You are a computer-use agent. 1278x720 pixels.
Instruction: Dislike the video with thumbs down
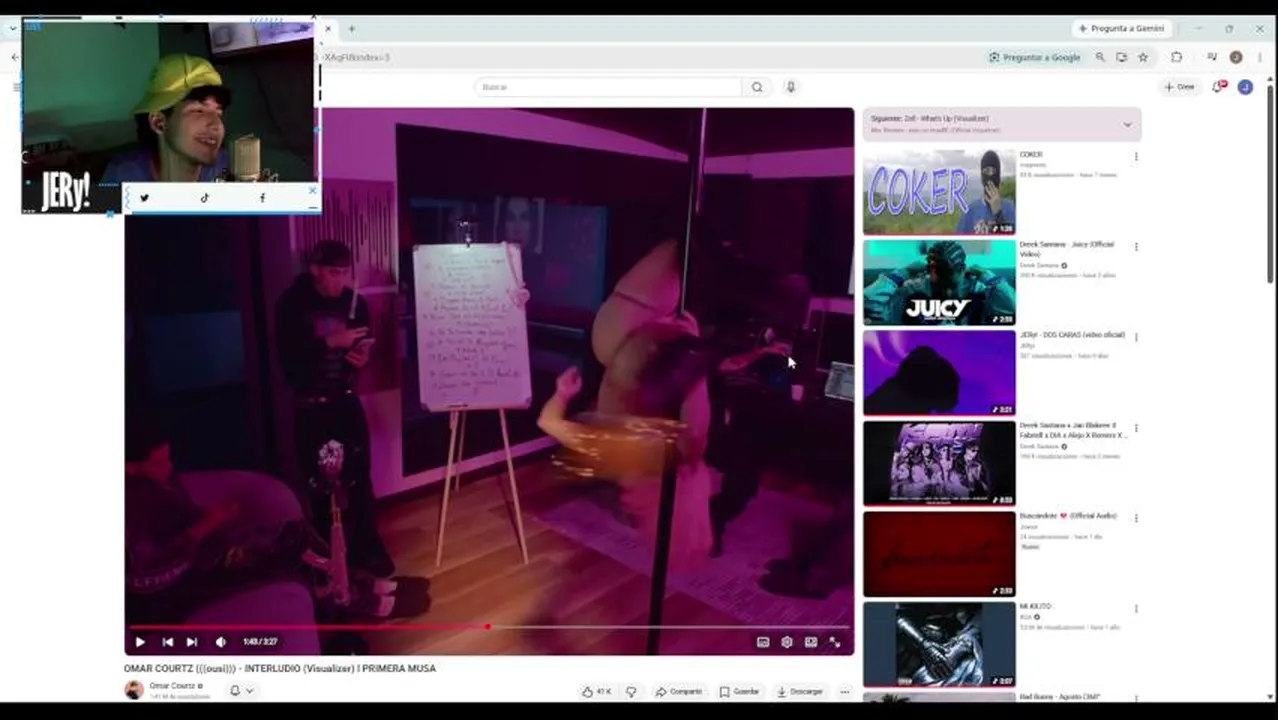tap(631, 691)
